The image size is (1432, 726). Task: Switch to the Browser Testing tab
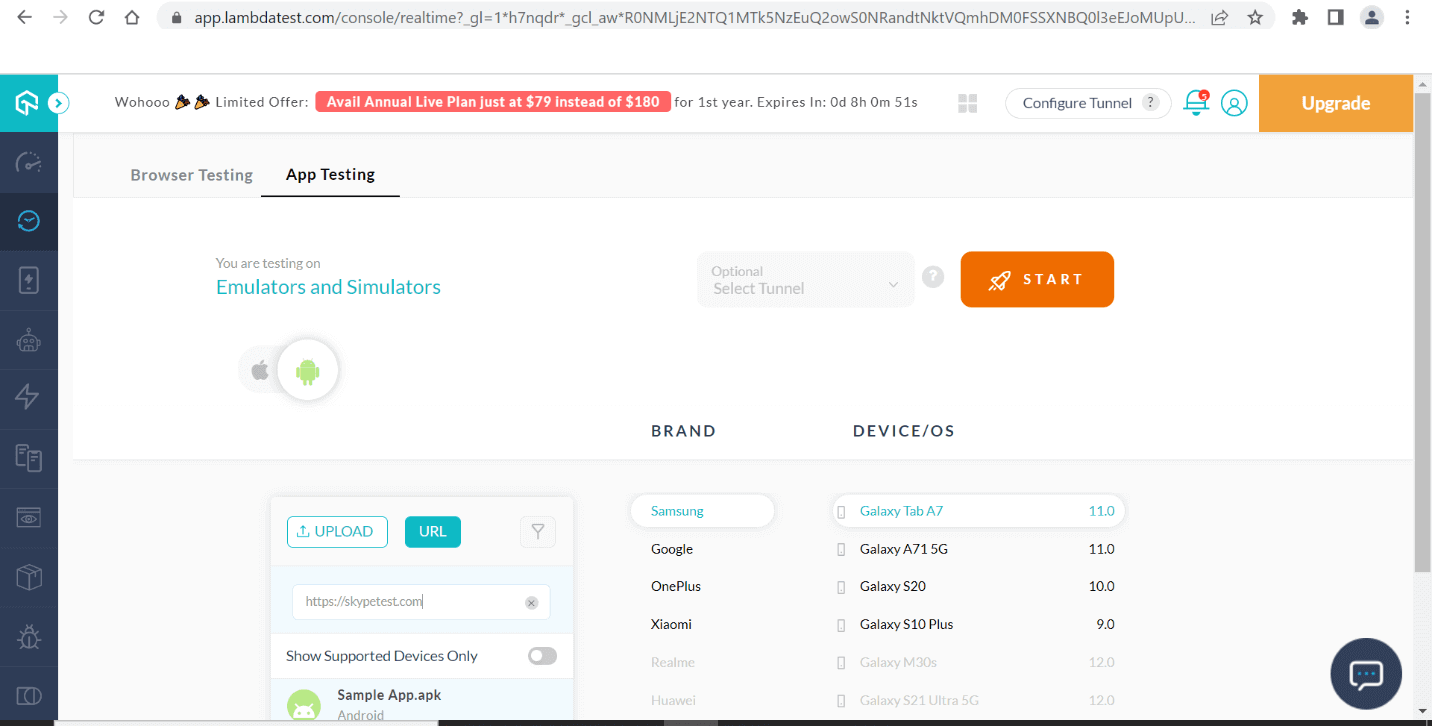point(191,175)
